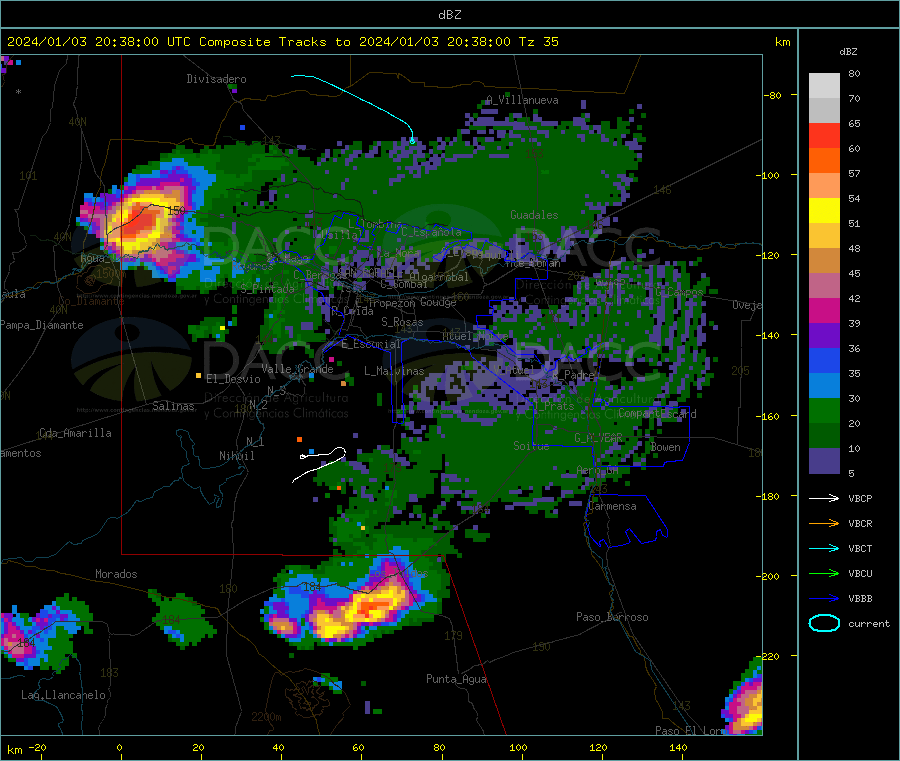The height and width of the screenshot is (761, 900).
Task: Click the blue VBBB arrow legend icon
Action: [824, 598]
